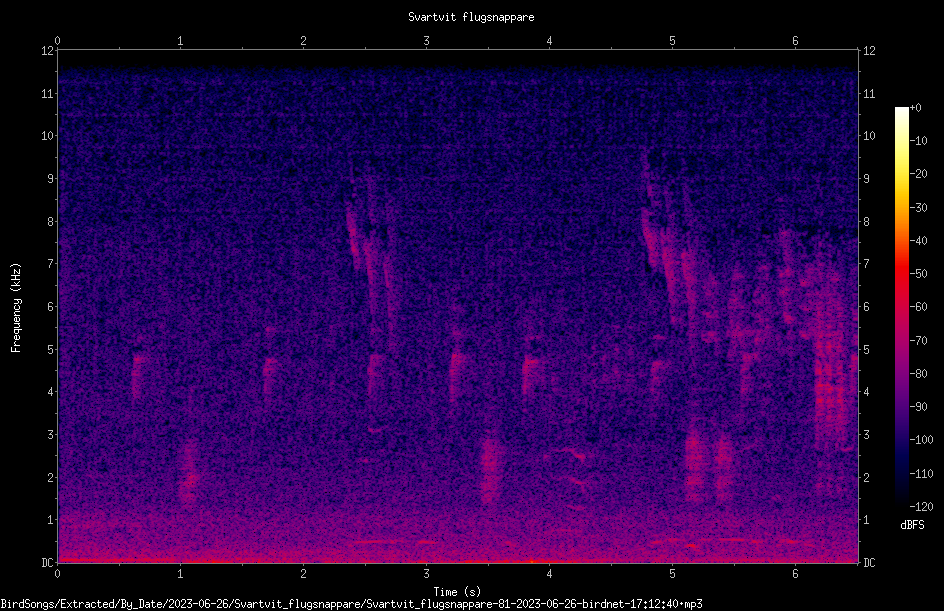Click '4' on the top time axis
Image resolution: width=944 pixels, height=611 pixels.
click(x=549, y=41)
